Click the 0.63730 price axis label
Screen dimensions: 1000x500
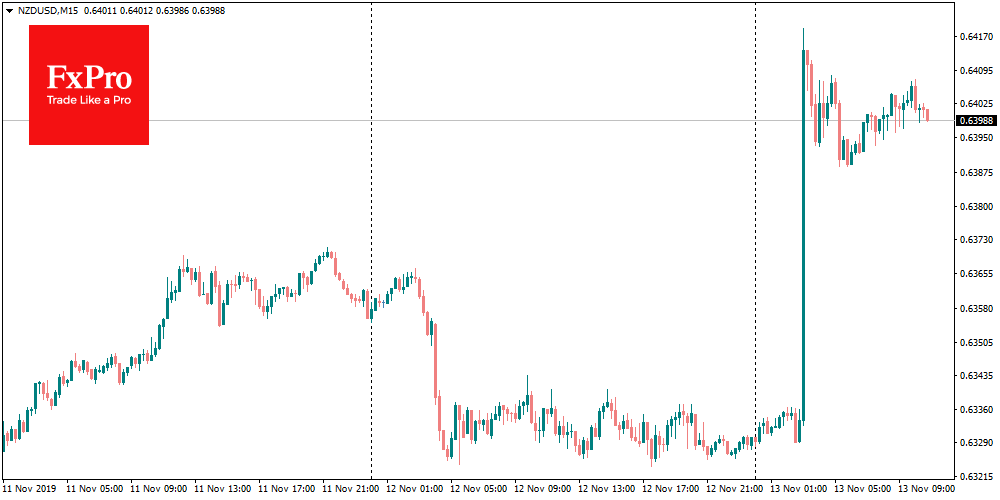976,240
